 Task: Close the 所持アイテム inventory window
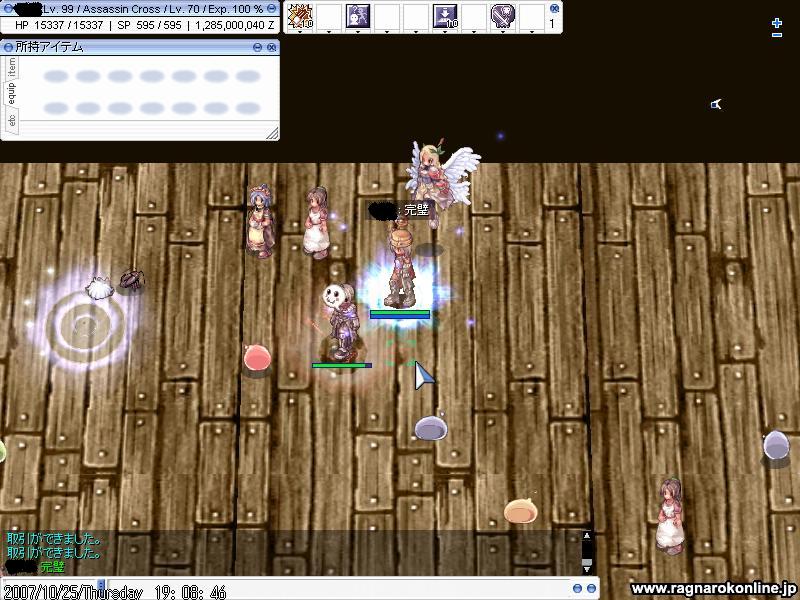click(272, 47)
